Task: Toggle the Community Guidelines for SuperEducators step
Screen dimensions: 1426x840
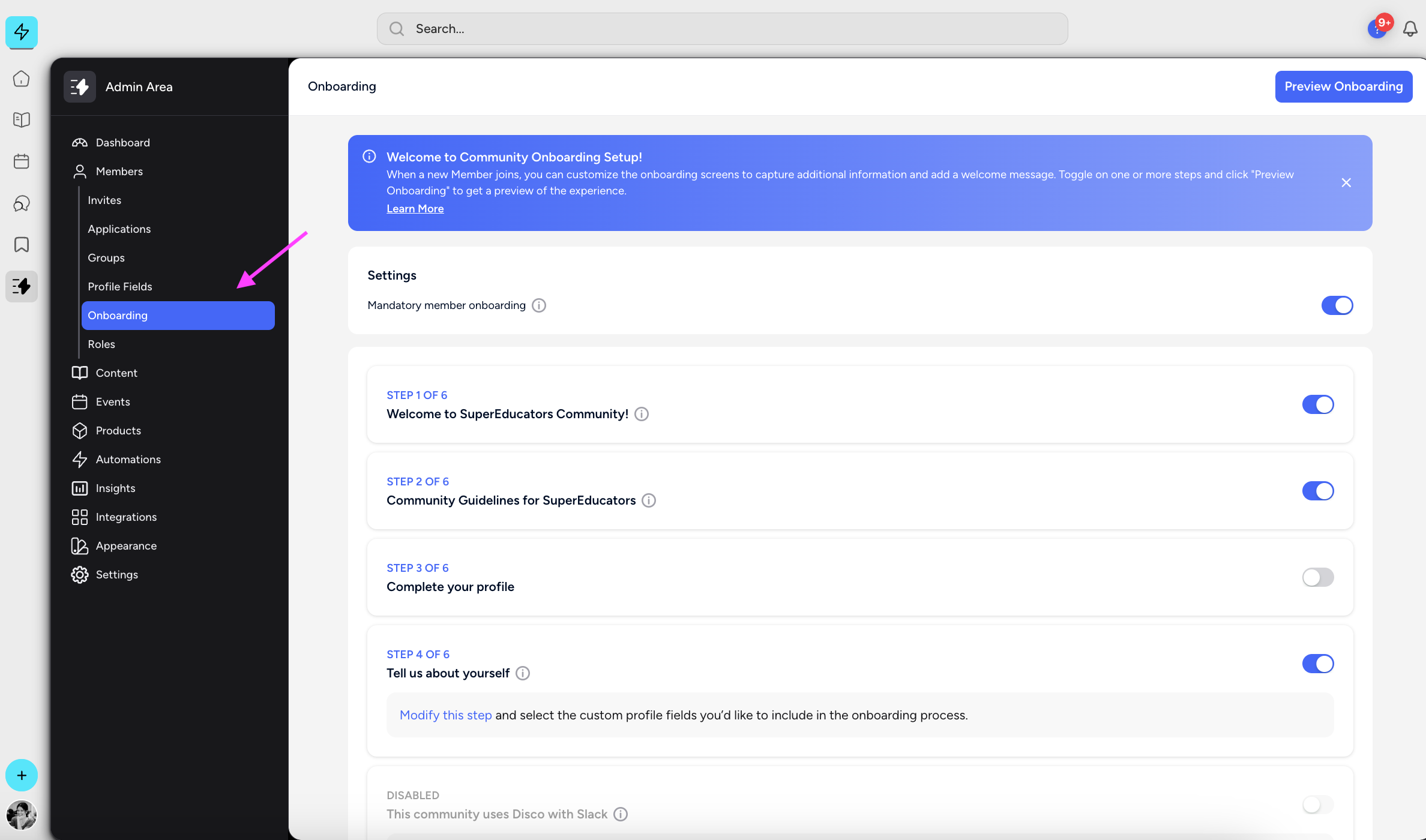Action: [x=1318, y=491]
